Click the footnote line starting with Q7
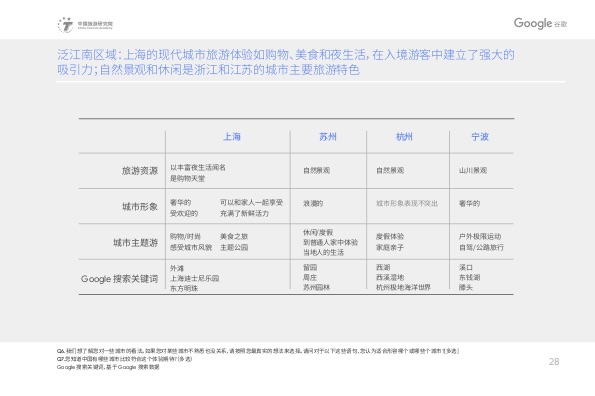Image resolution: width=595 pixels, height=396 pixels. [124, 359]
